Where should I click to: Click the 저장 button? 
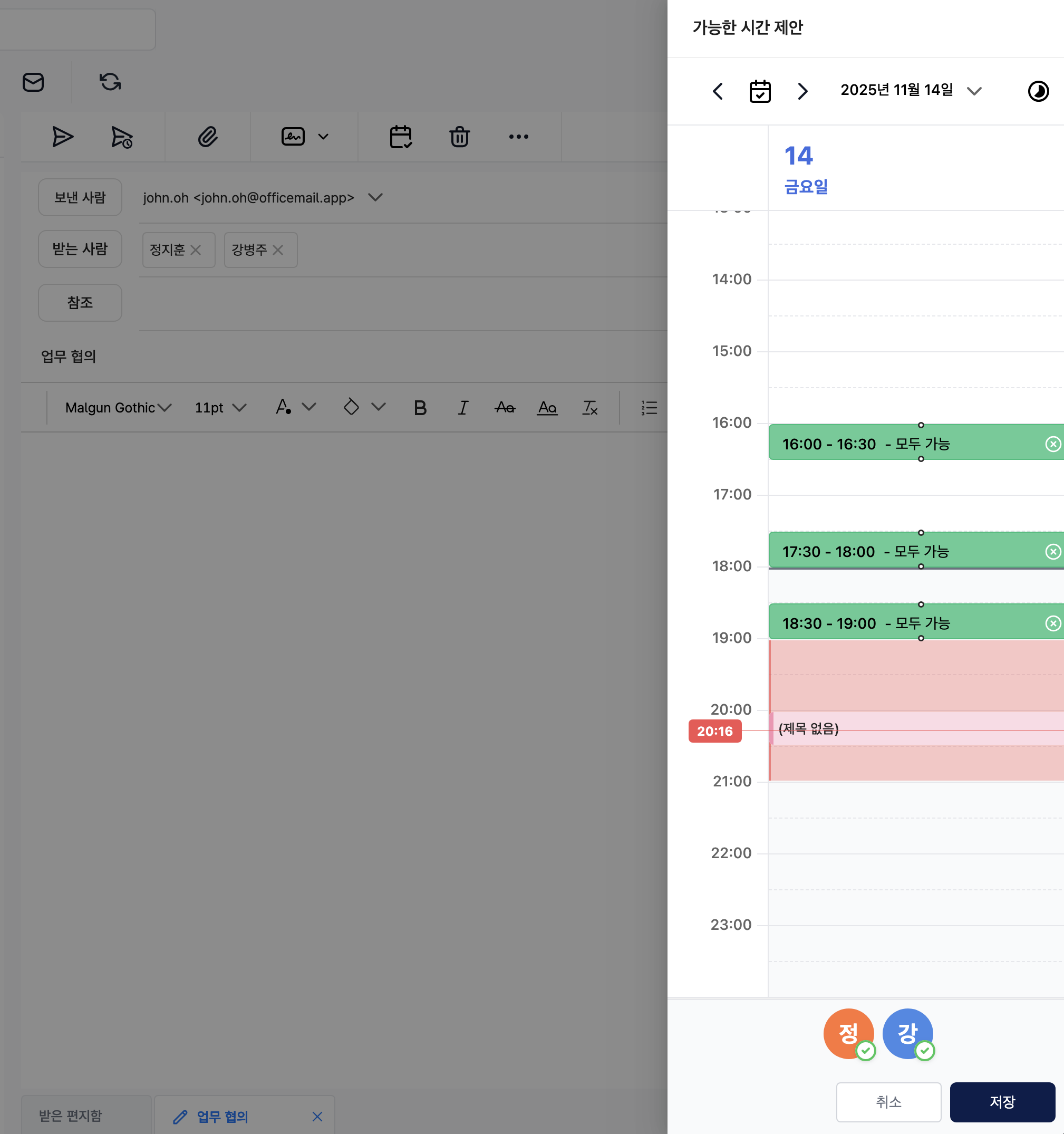[x=1002, y=1101]
